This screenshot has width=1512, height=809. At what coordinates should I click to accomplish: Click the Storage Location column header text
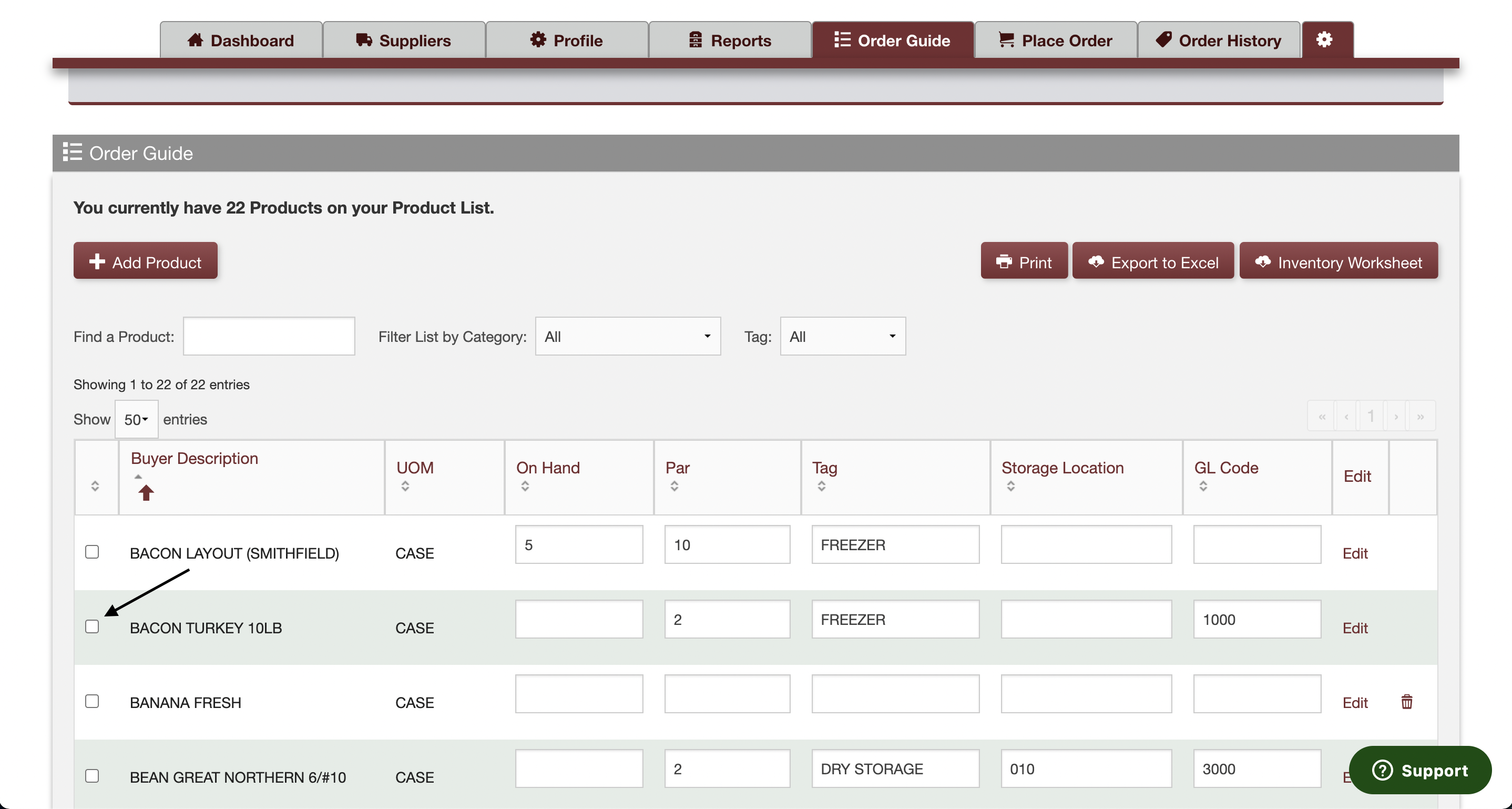[x=1063, y=467]
